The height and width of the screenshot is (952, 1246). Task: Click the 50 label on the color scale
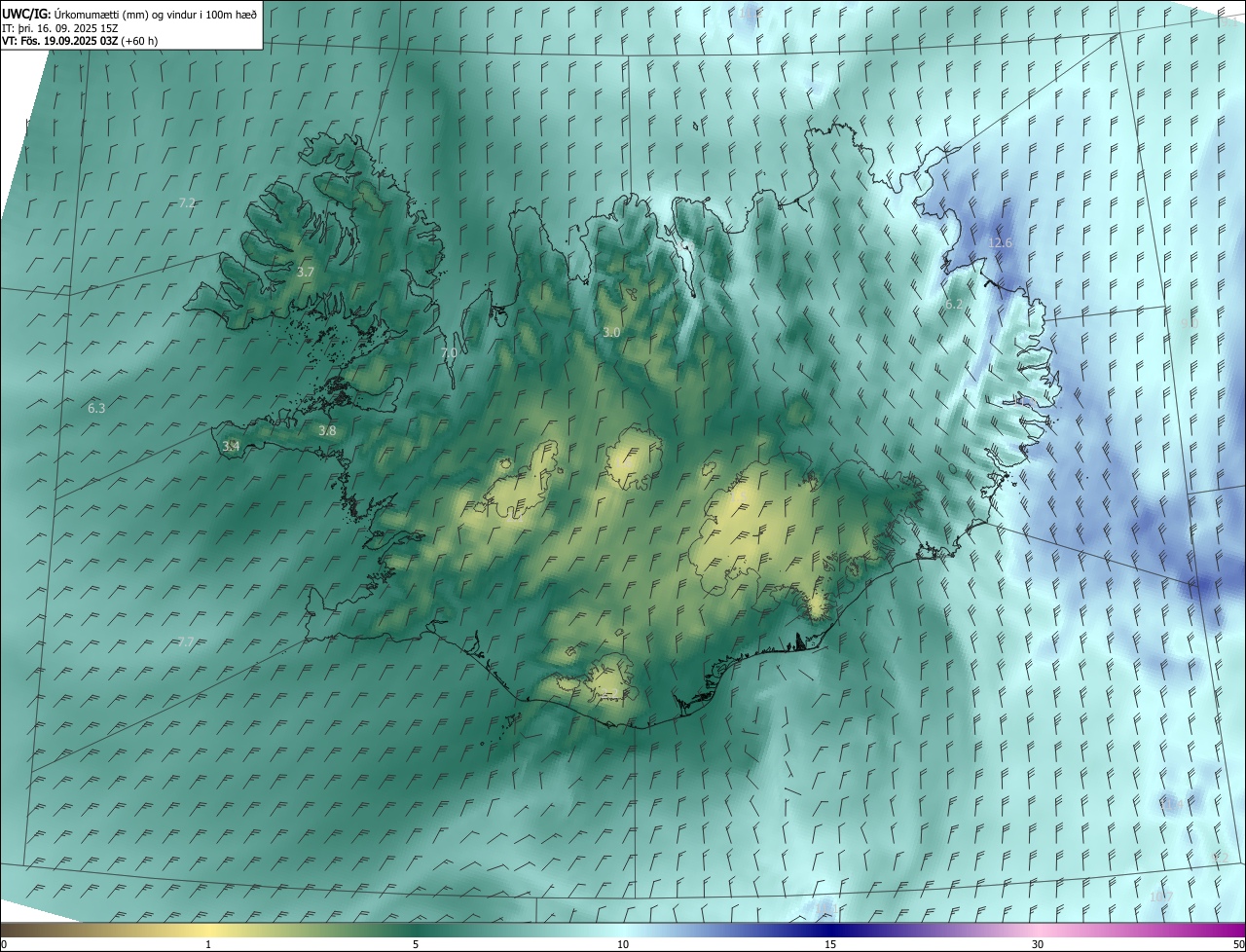pos(1237,944)
